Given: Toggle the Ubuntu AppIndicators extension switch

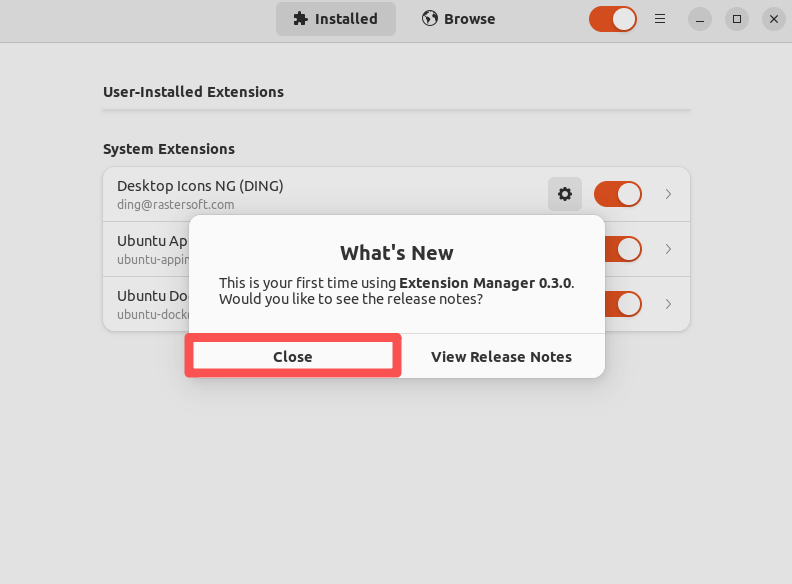Looking at the screenshot, I should click(623, 249).
